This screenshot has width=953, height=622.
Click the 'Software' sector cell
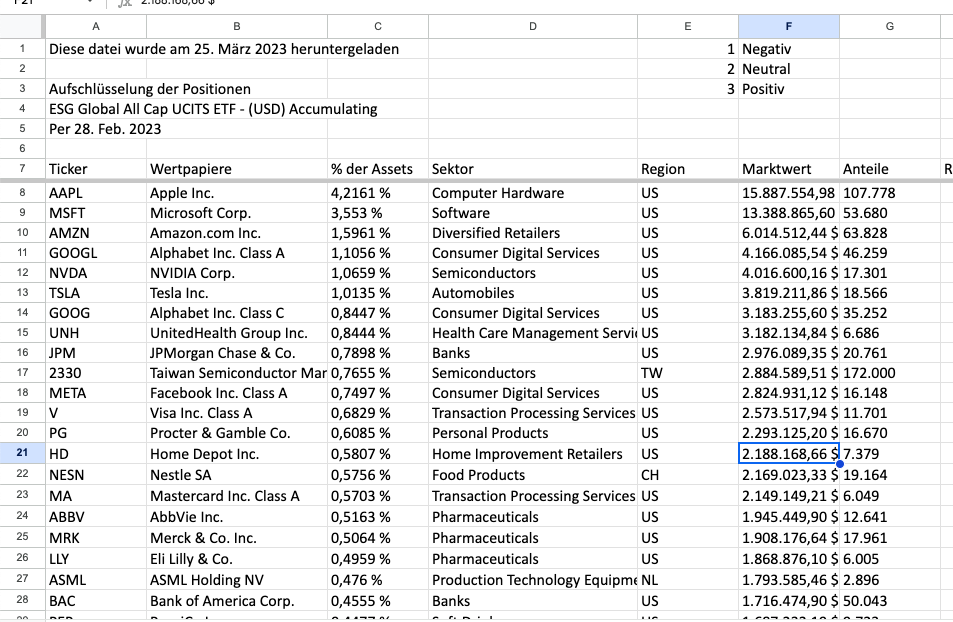pos(533,213)
